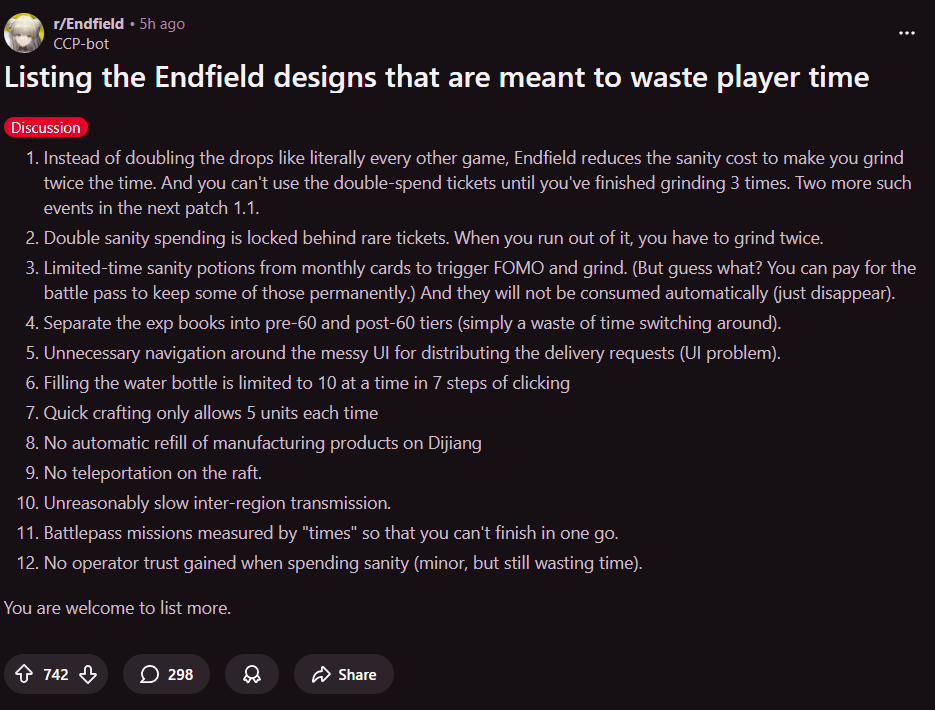Click the item about slow inter-region transmission
Screen dimensions: 935x710
click(217, 502)
